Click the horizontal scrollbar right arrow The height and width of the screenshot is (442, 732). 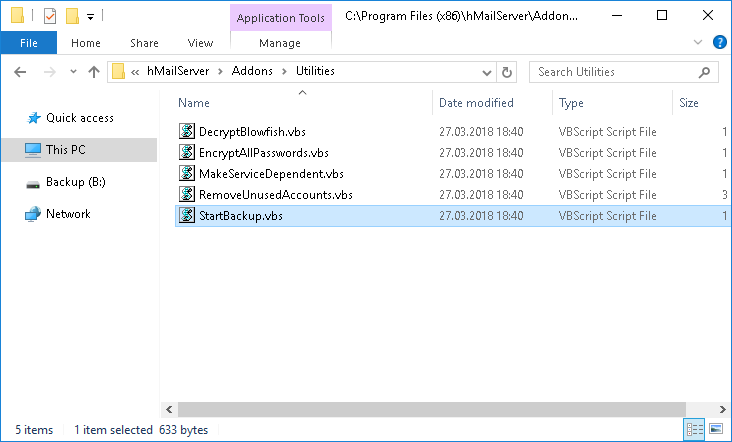[723, 409]
